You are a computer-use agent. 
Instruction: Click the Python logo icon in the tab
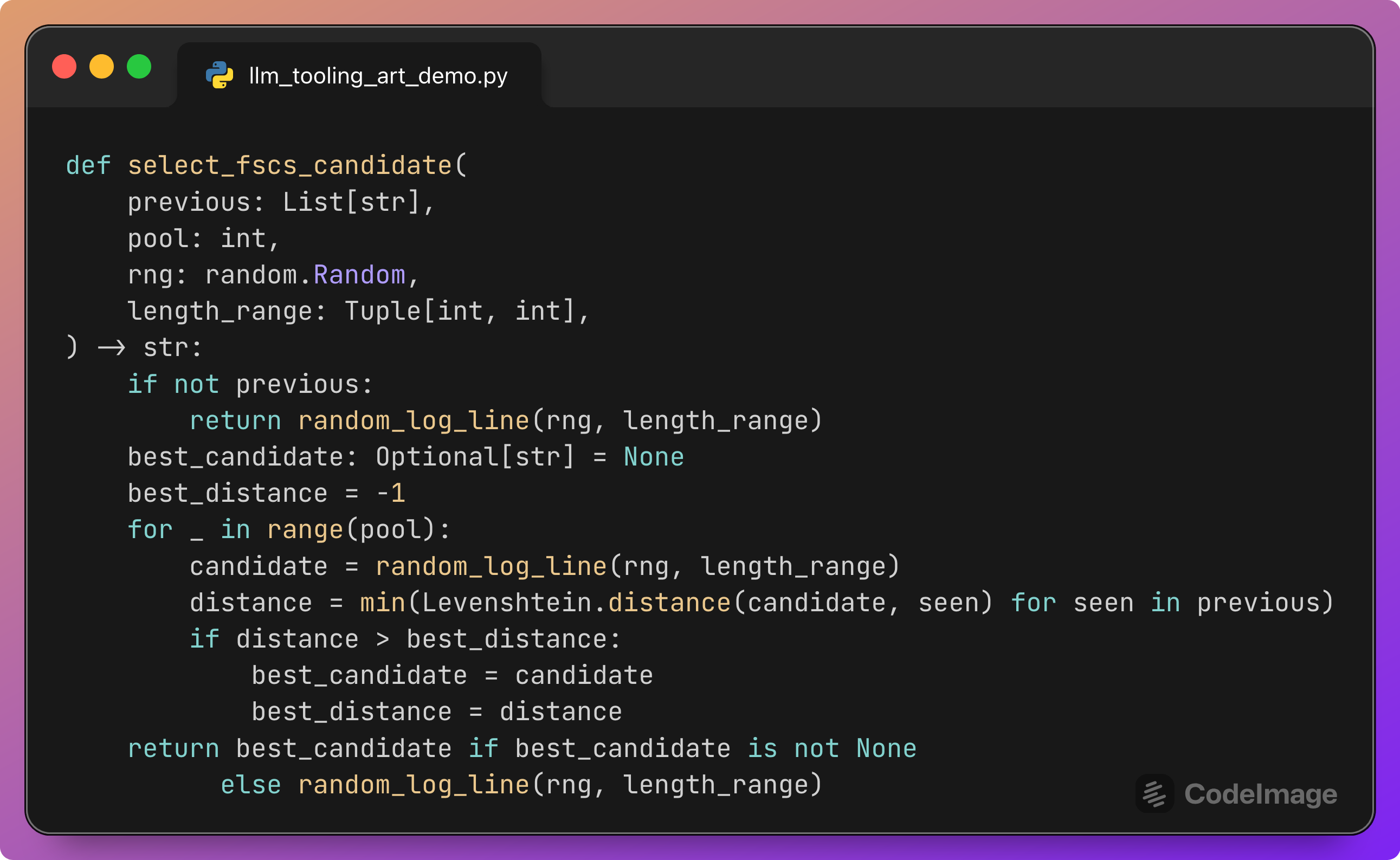coord(219,75)
